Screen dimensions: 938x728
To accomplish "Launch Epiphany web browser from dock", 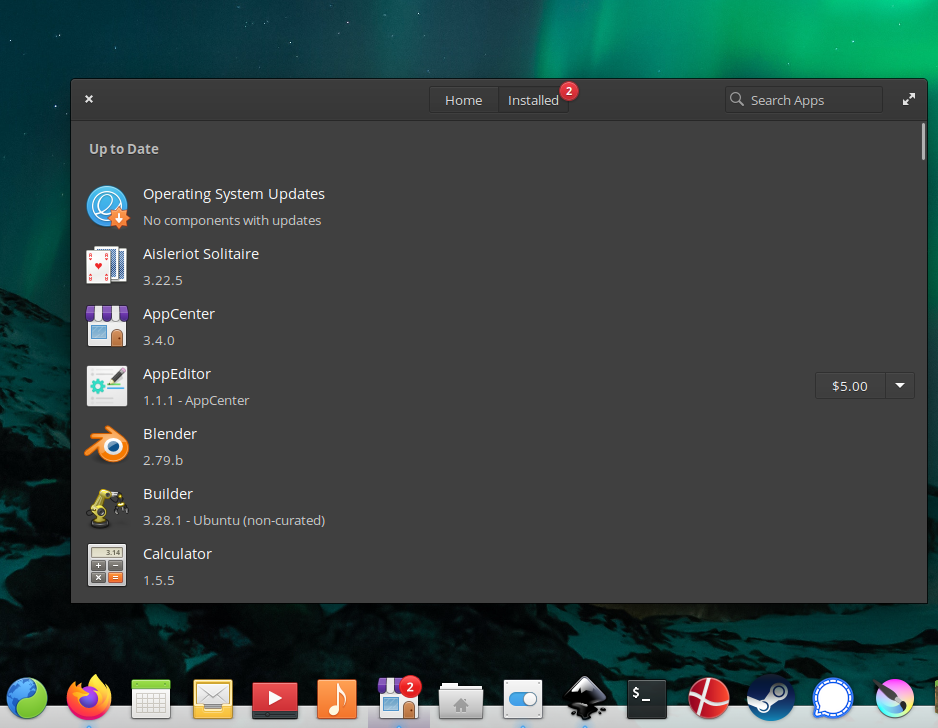I will pyautogui.click(x=26, y=698).
